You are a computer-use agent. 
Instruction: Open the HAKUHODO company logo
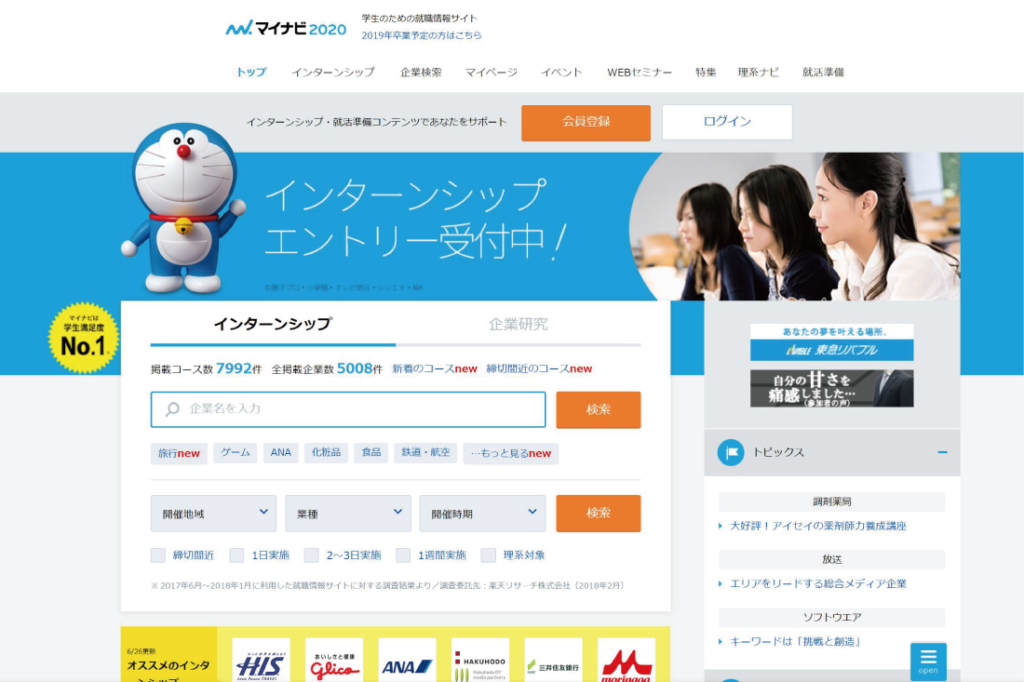point(481,660)
